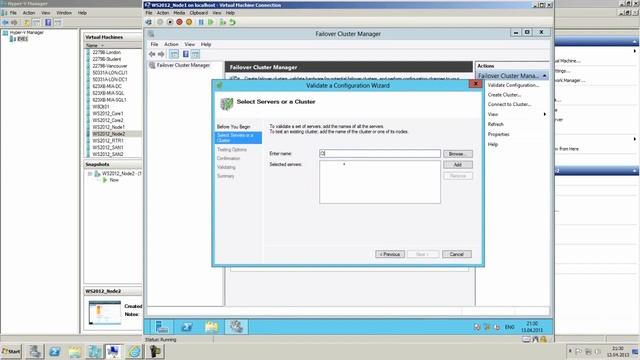Click the Up one level icon in Hyper-V Manager toolbar
Image resolution: width=640 pixels, height=360 pixels.
[x=27, y=22]
